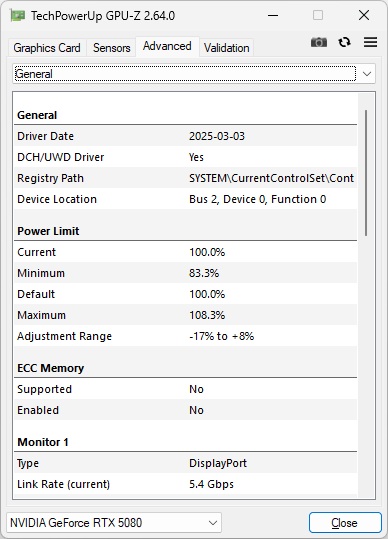The width and height of the screenshot is (388, 539).
Task: Switch to the Sensors tab
Action: point(112,48)
